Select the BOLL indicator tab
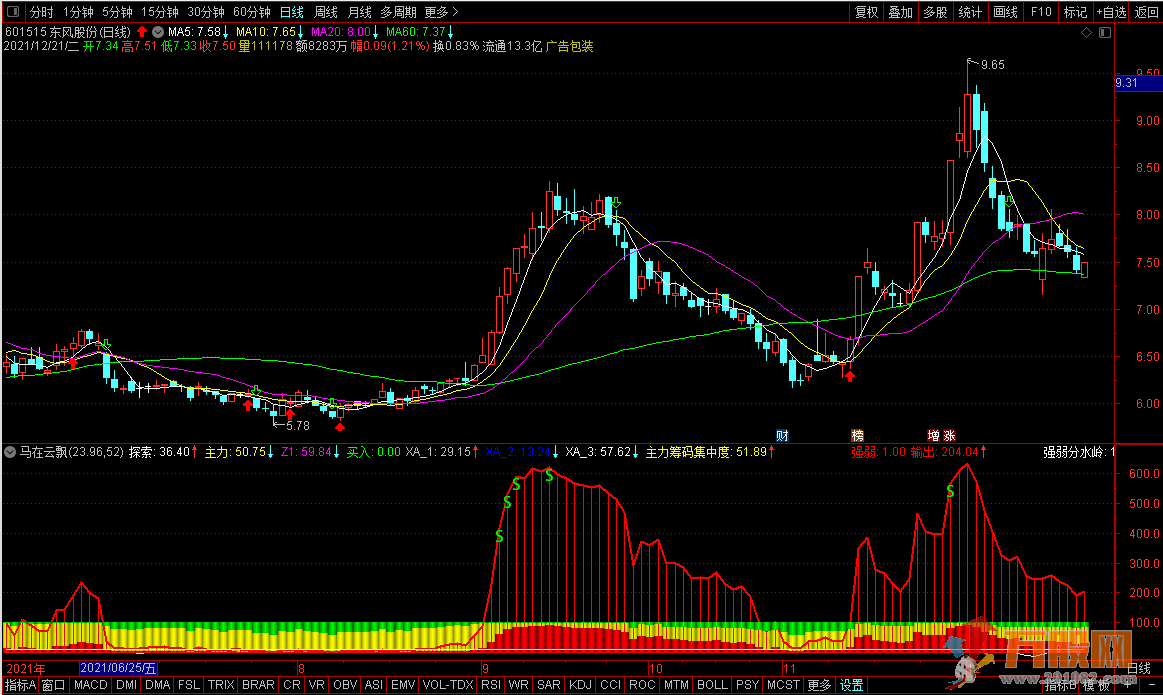The image size is (1163, 695). pos(713,685)
